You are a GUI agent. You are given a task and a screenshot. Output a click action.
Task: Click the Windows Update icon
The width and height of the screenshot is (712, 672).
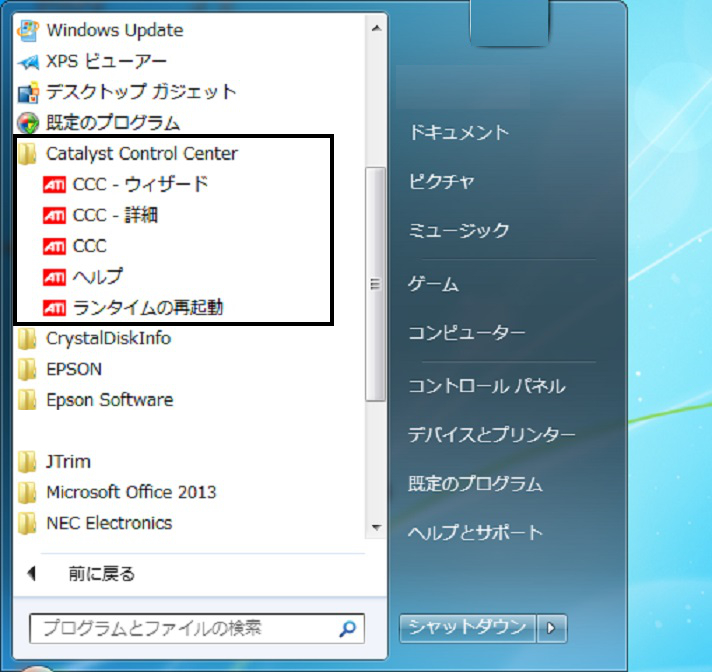[28, 30]
